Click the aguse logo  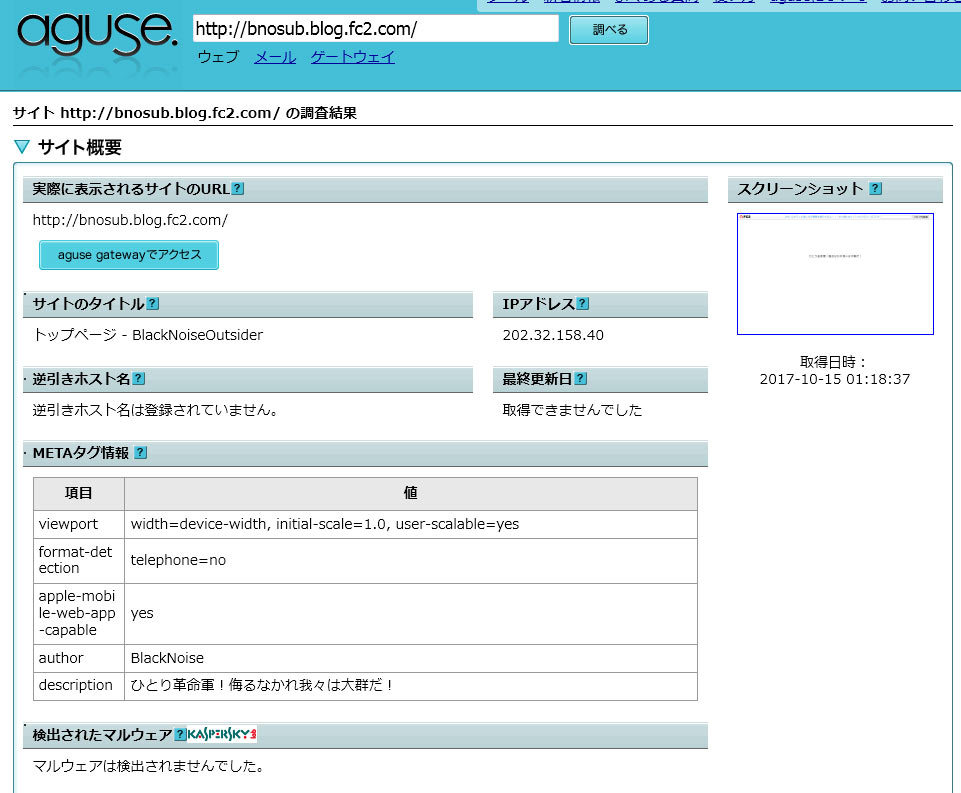pyautogui.click(x=97, y=36)
